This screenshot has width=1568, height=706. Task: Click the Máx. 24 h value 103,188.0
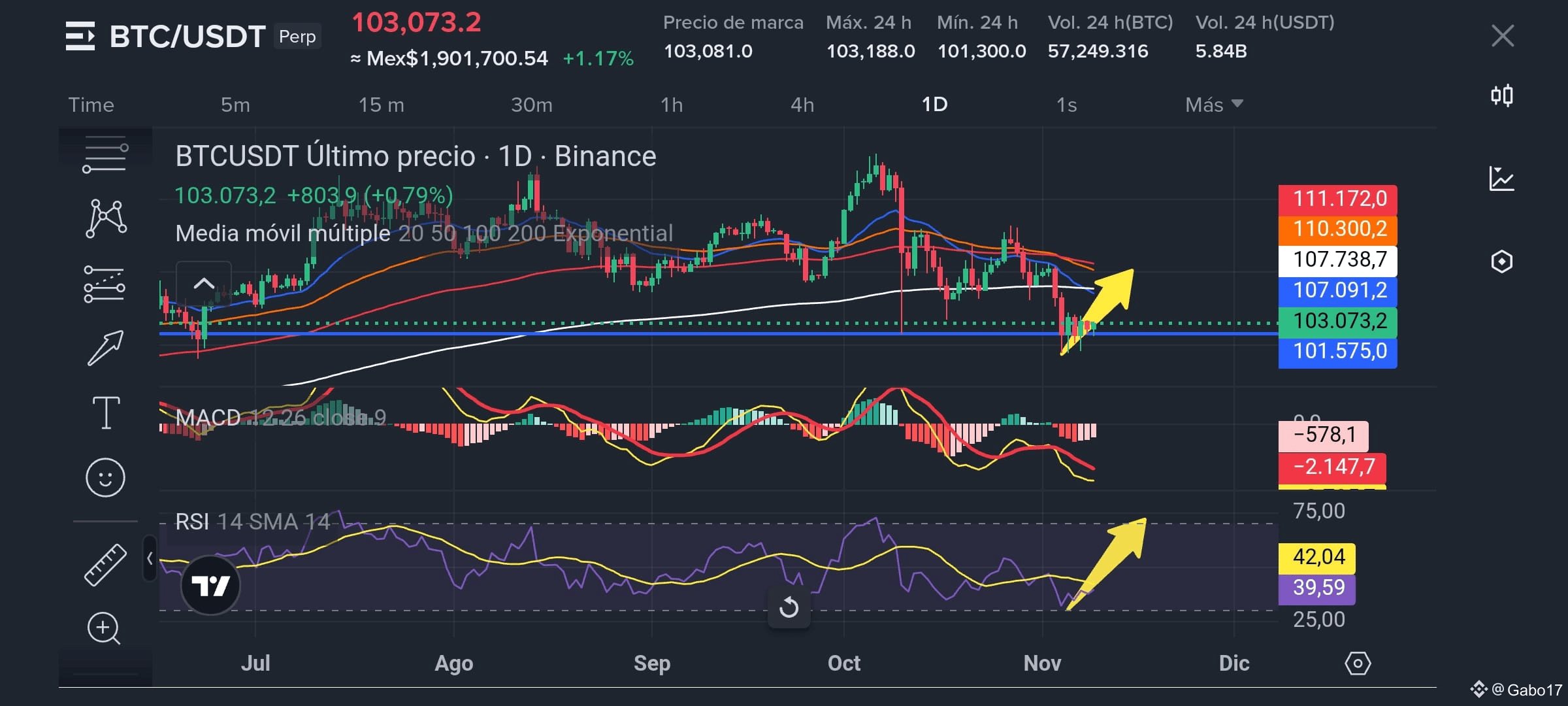[870, 51]
